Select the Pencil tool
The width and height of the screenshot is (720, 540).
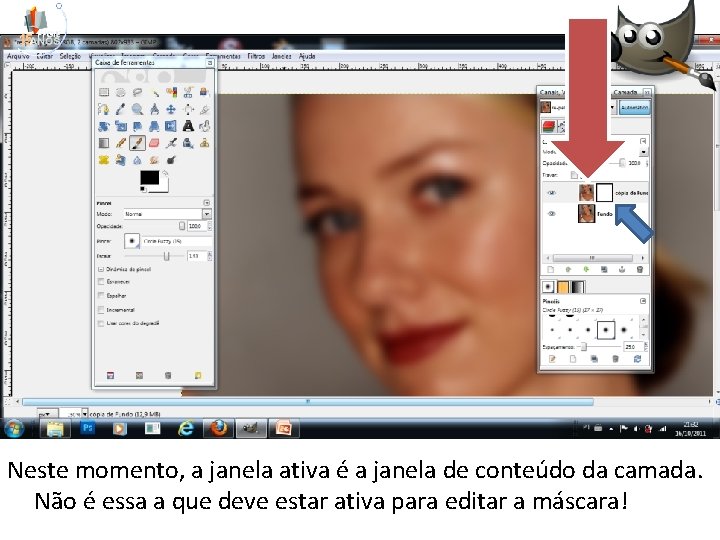click(120, 143)
